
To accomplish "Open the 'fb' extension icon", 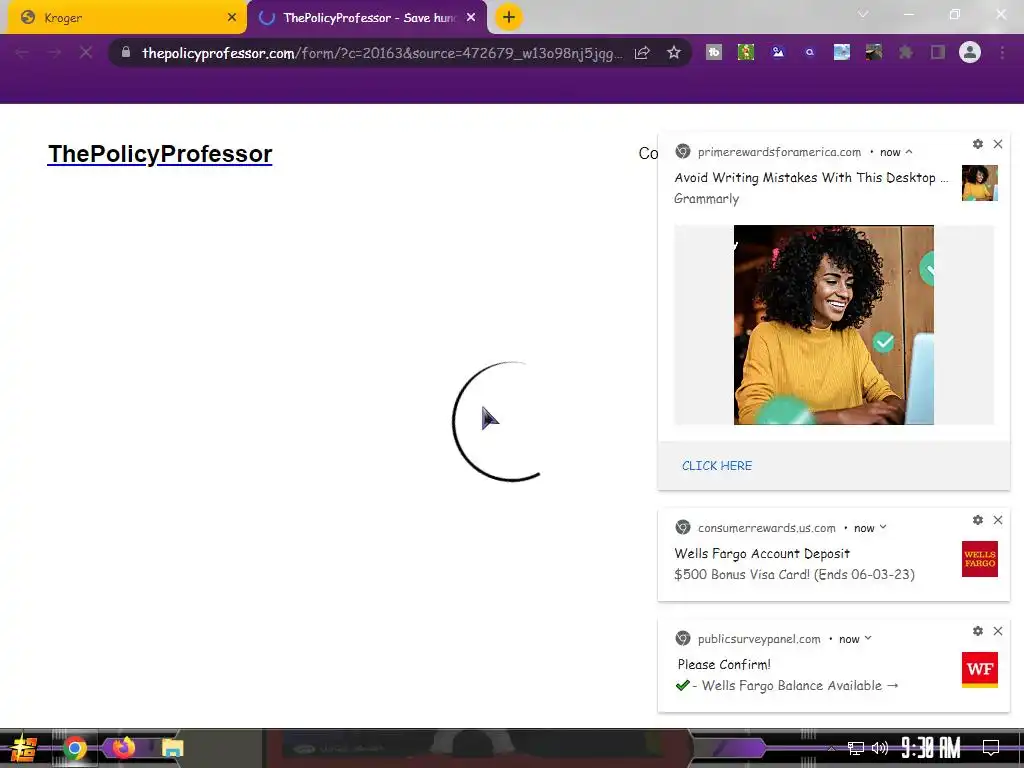I will (x=714, y=52).
